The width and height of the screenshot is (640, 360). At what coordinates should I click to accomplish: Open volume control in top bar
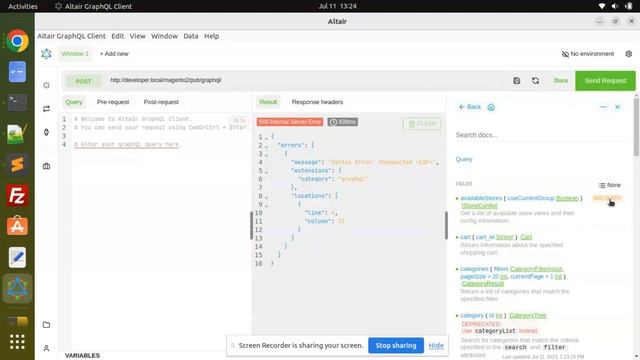click(x=615, y=6)
